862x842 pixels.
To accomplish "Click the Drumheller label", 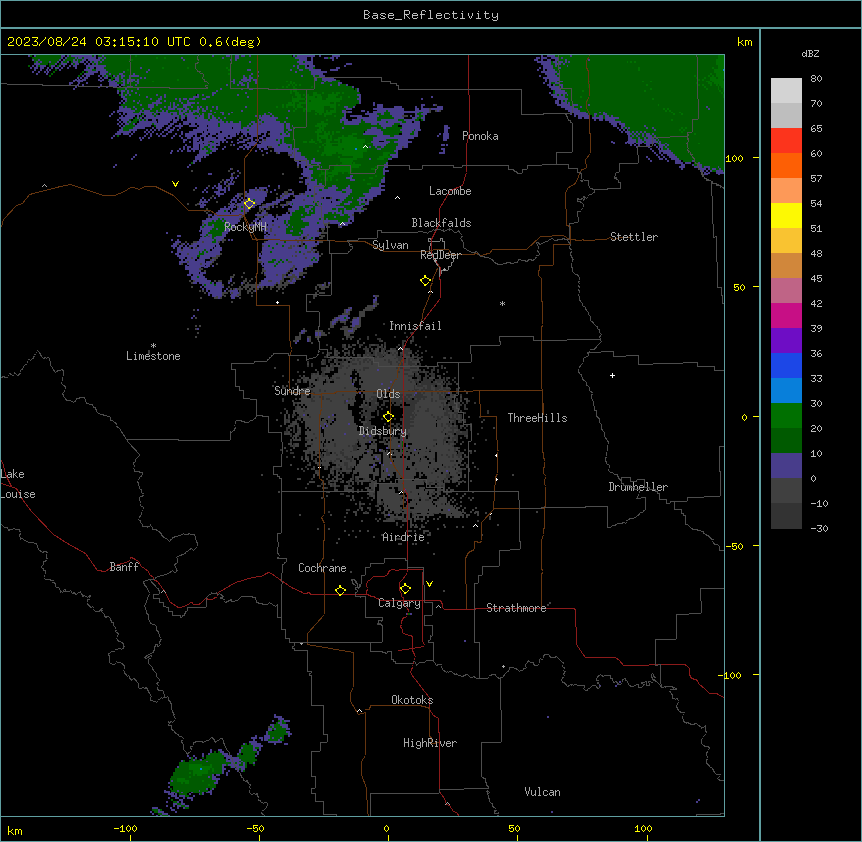I will click(x=638, y=487).
